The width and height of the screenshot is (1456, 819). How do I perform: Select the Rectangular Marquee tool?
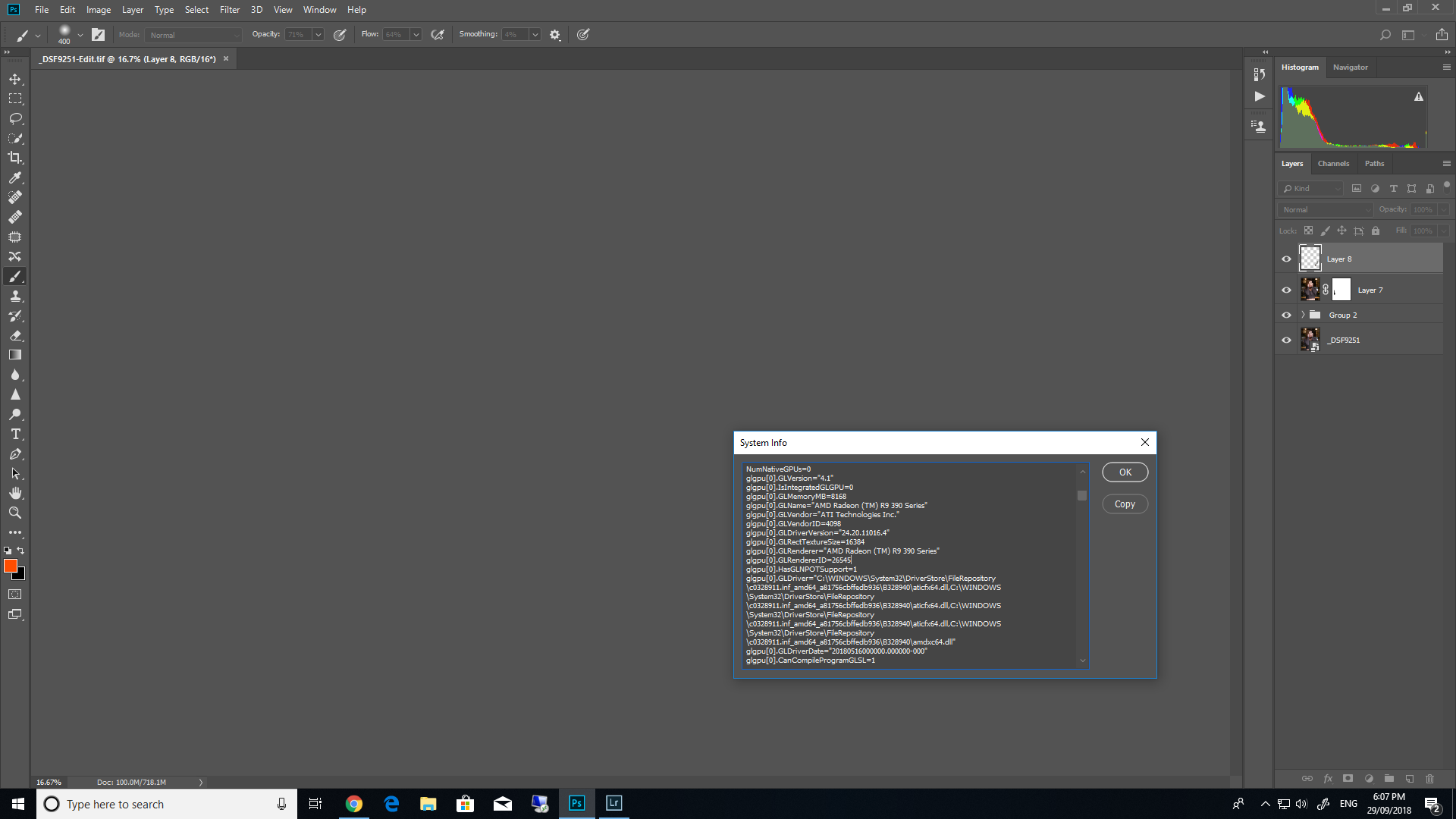[15, 99]
